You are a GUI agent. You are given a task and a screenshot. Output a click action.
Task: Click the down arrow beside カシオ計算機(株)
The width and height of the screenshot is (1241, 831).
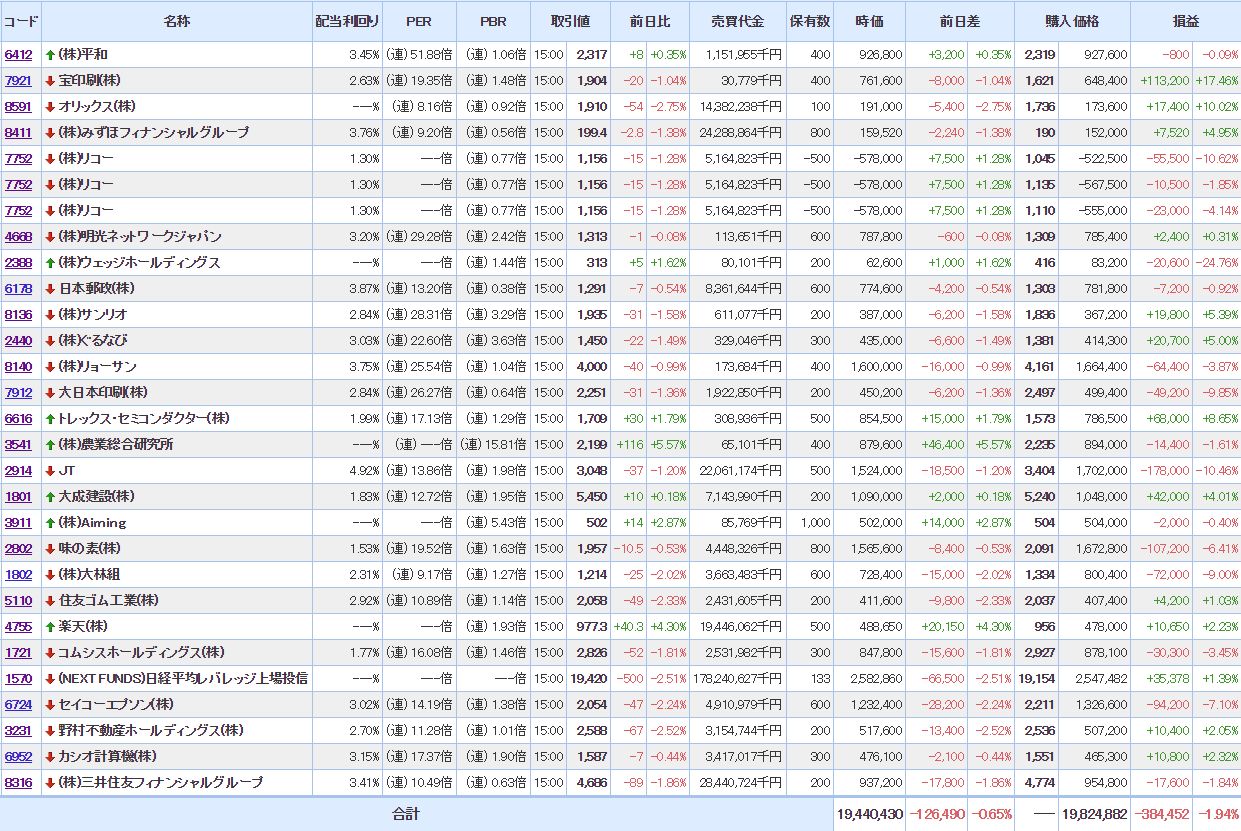50,756
